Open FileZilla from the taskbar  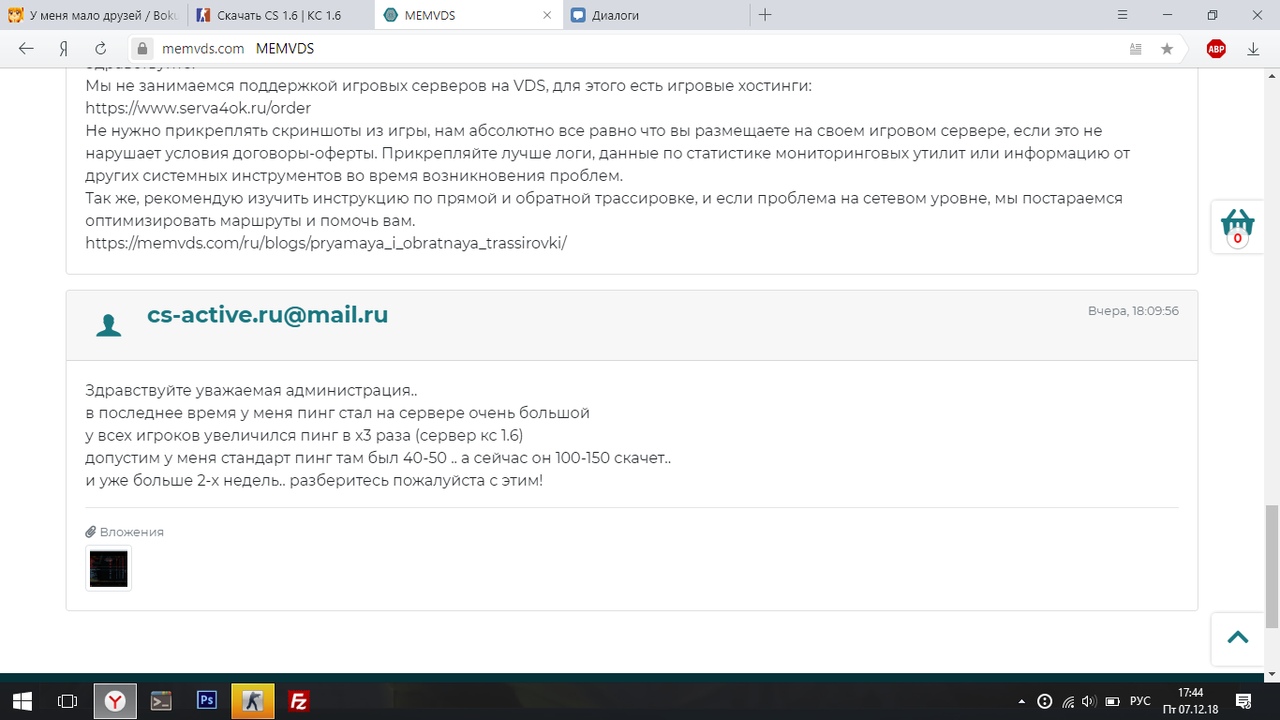(x=298, y=701)
